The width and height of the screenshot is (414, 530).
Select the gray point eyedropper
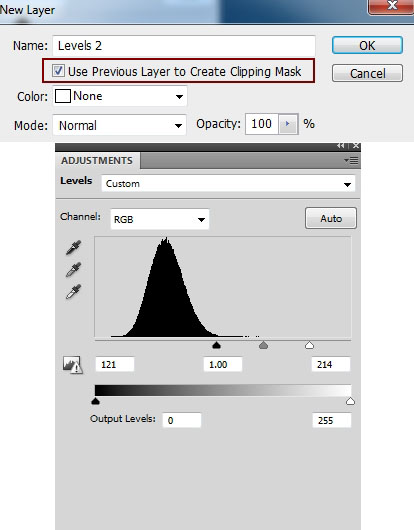73,269
